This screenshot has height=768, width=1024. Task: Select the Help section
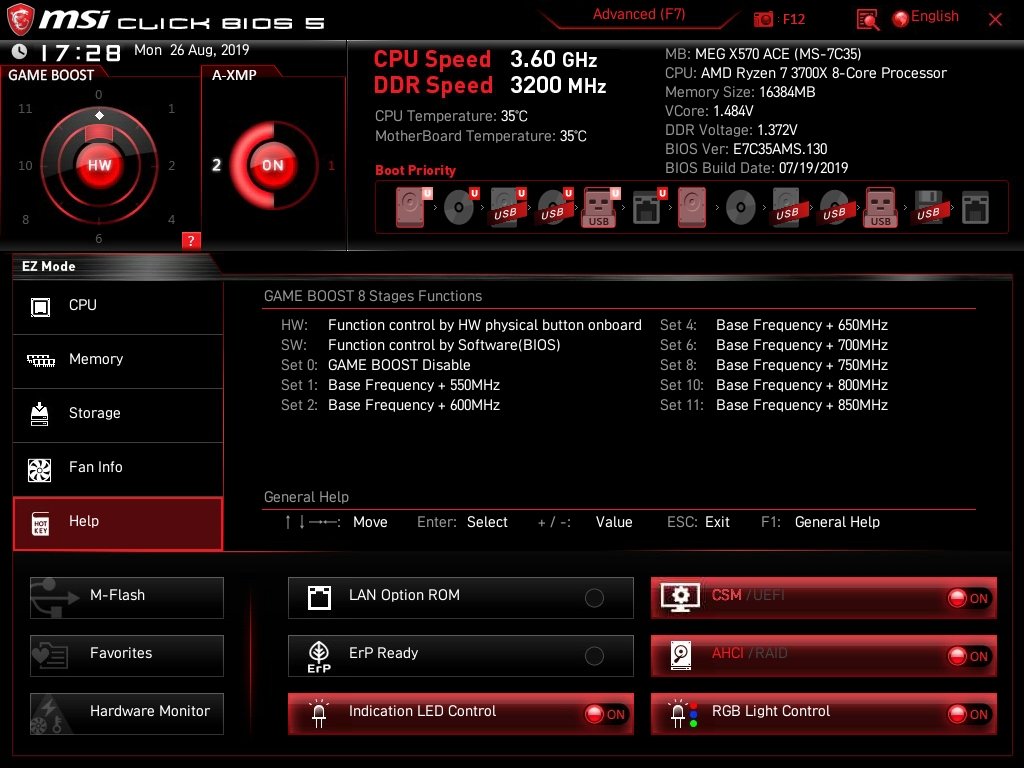pyautogui.click(x=118, y=523)
